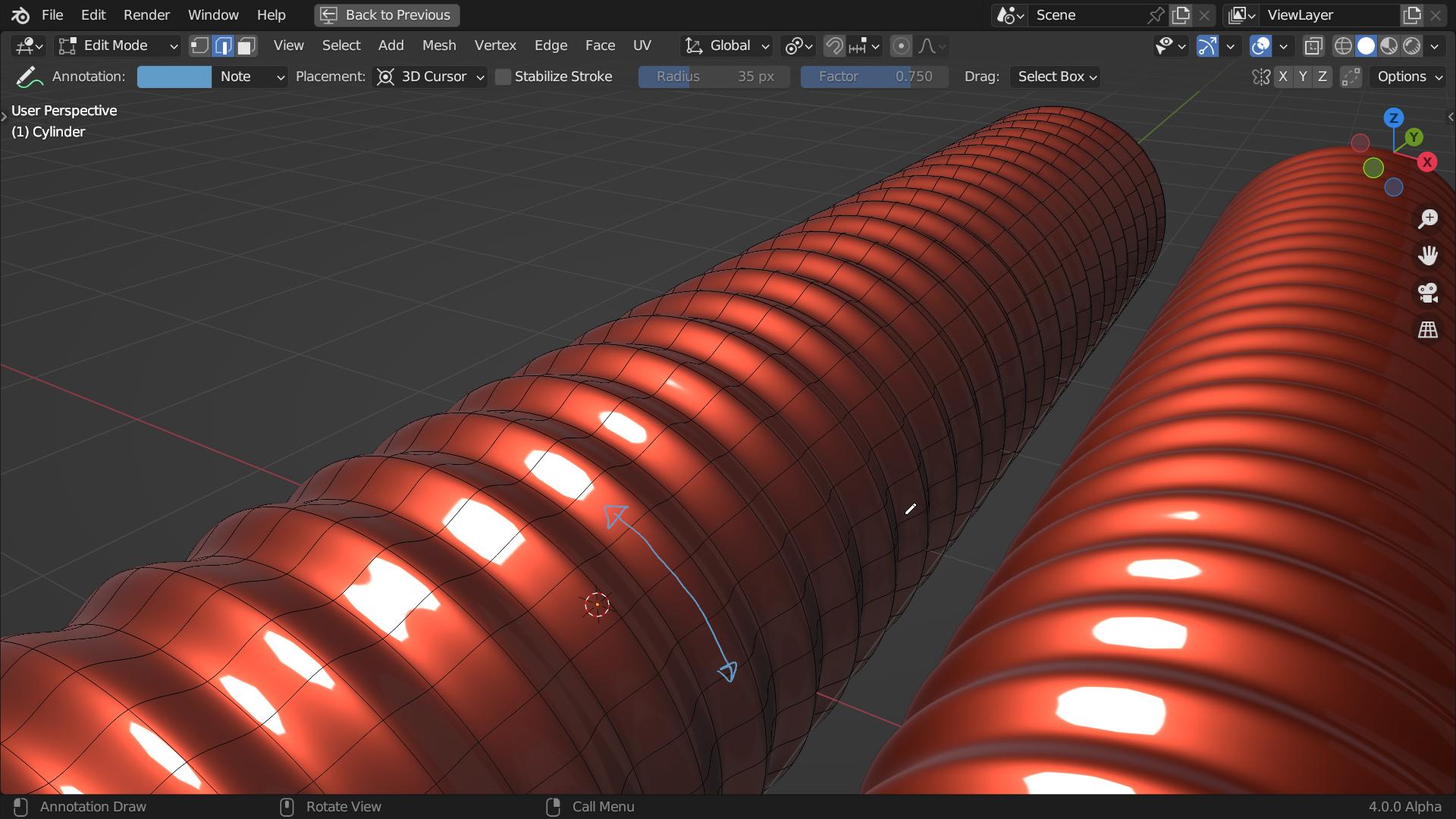This screenshot has height=819, width=1456.
Task: Toggle X axis mirror
Action: click(x=1283, y=77)
